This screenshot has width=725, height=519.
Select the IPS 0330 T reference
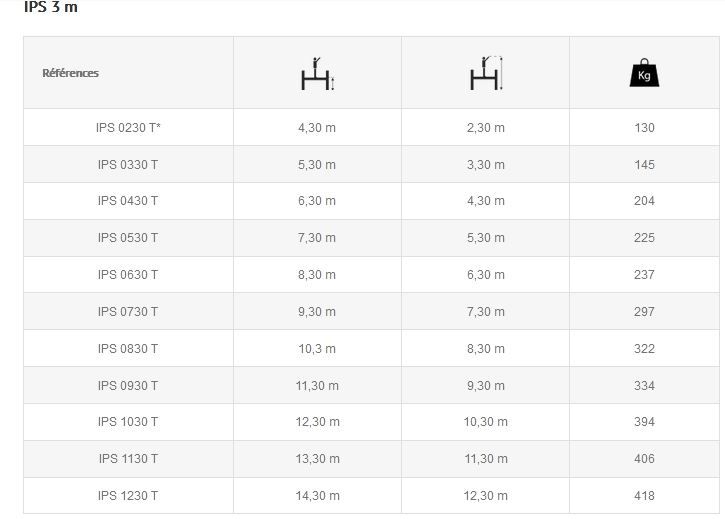tap(128, 165)
